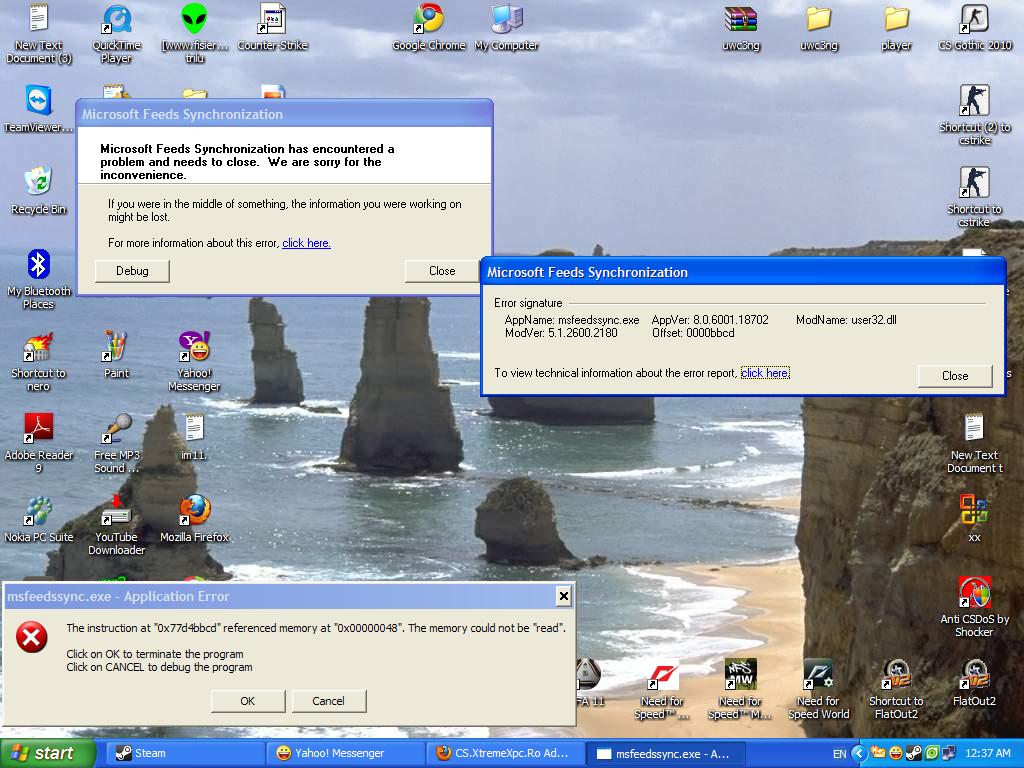Open Need for Speed M... desktop icon

click(x=741, y=689)
